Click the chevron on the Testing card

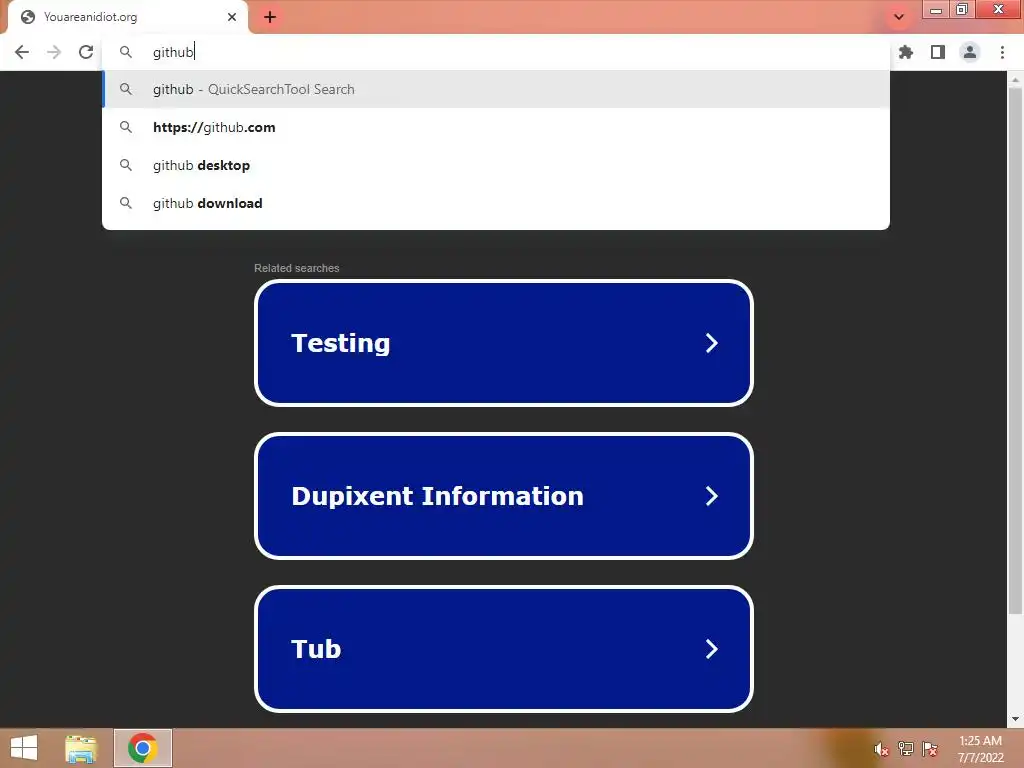point(712,343)
